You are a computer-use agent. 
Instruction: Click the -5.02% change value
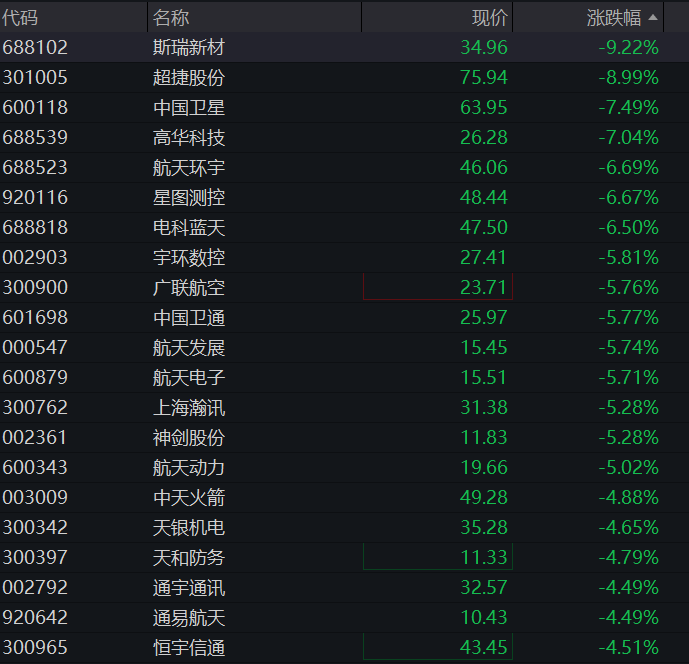pyautogui.click(x=629, y=468)
